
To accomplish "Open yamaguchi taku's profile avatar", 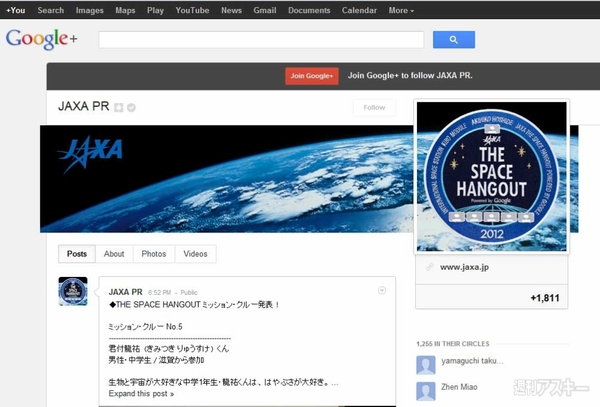I will pos(426,365).
